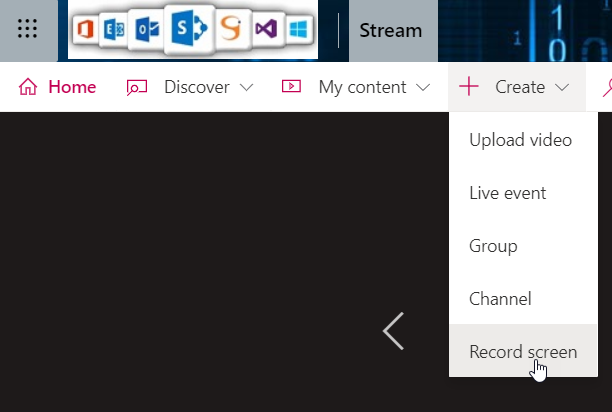Click the orange S icon in banner
612x412 pixels.
231,30
